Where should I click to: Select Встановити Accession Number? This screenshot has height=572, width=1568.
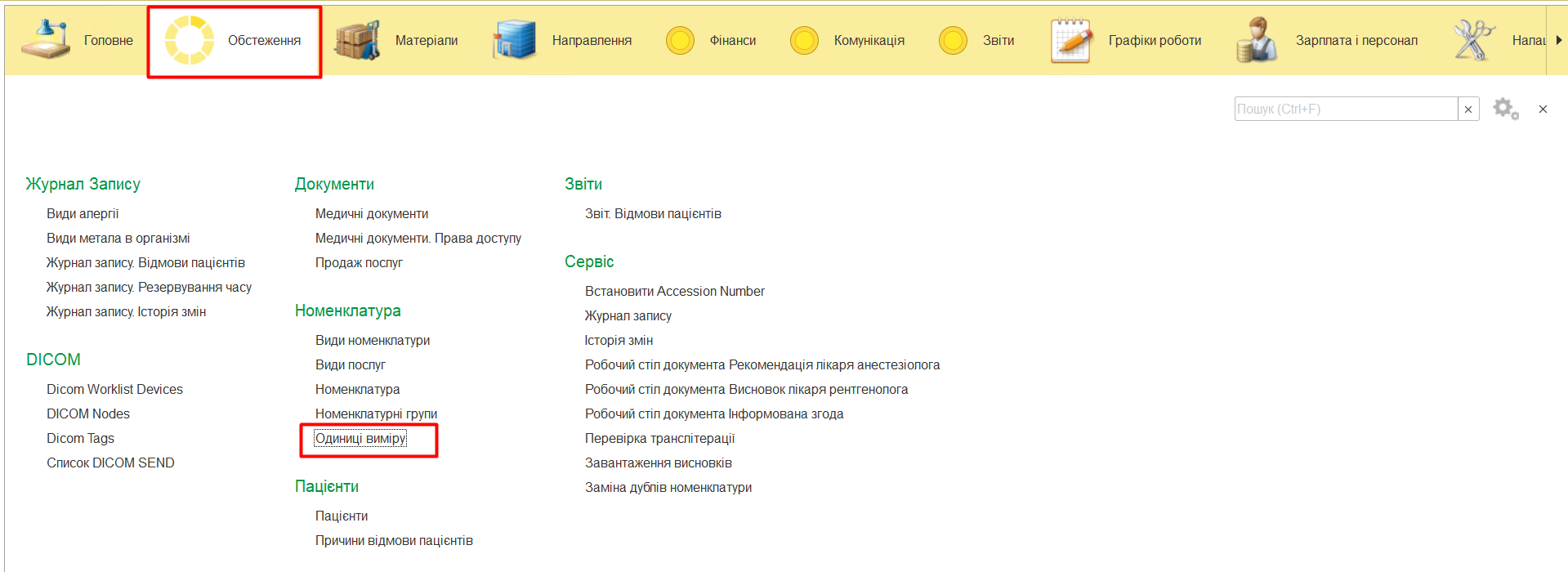pos(674,292)
